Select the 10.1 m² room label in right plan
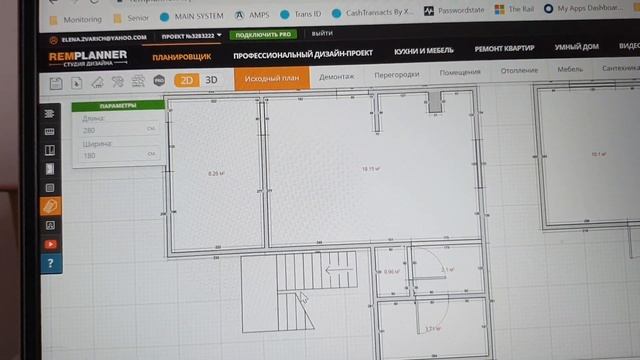640x360 pixels. coord(599,154)
